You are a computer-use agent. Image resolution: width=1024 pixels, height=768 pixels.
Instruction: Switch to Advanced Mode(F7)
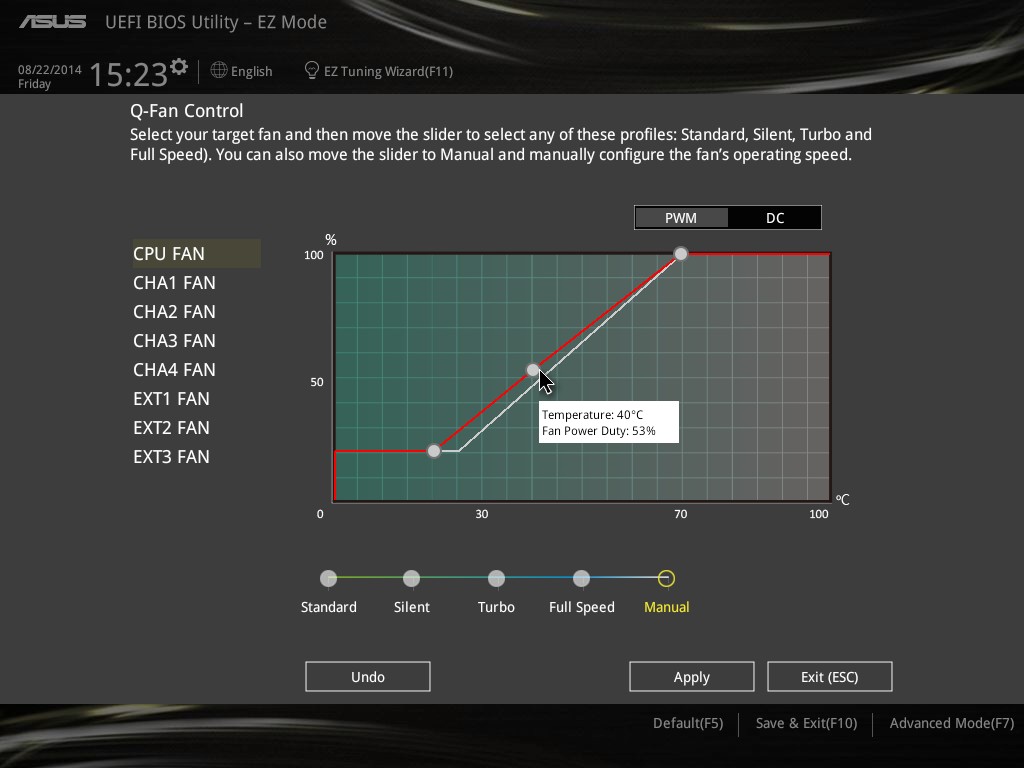point(952,723)
